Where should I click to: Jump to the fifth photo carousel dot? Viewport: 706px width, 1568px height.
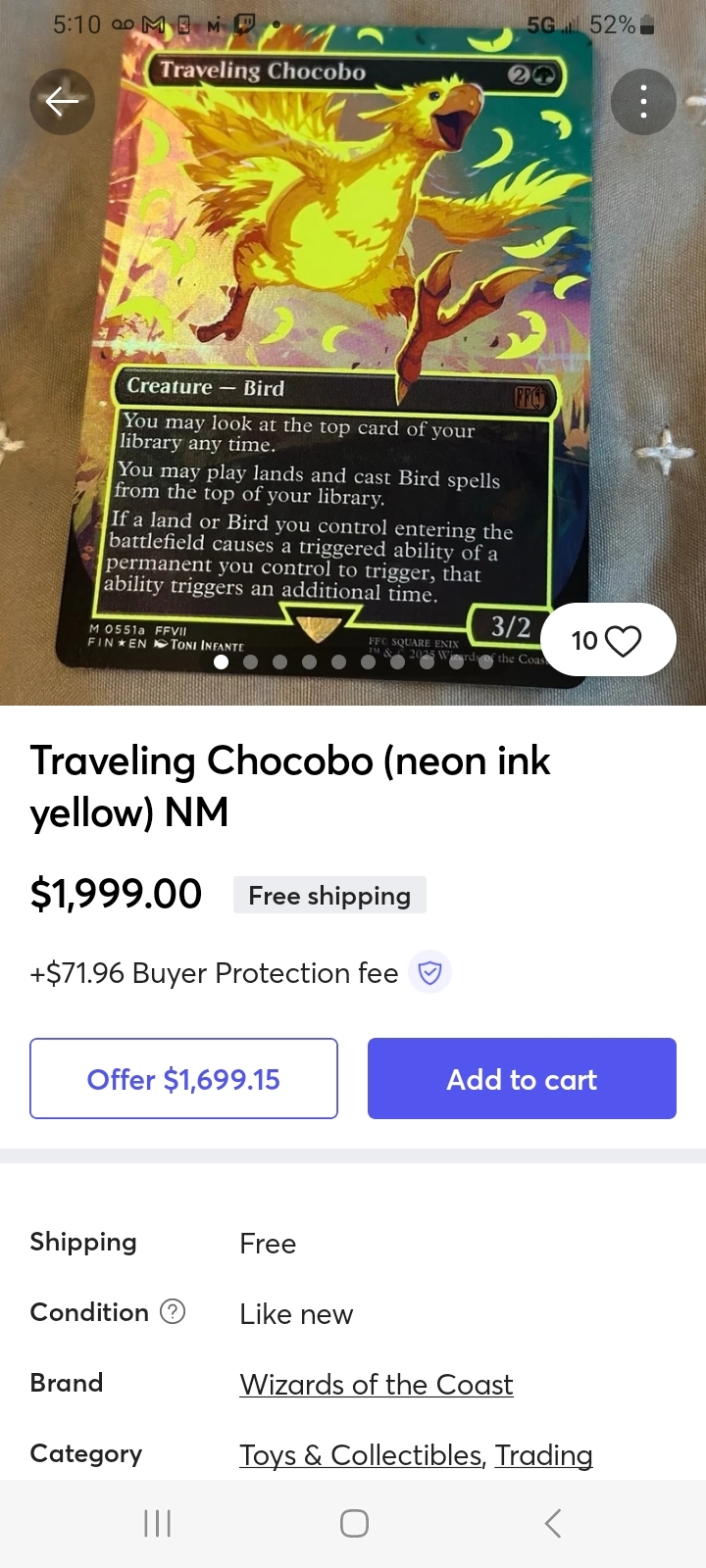[x=339, y=662]
